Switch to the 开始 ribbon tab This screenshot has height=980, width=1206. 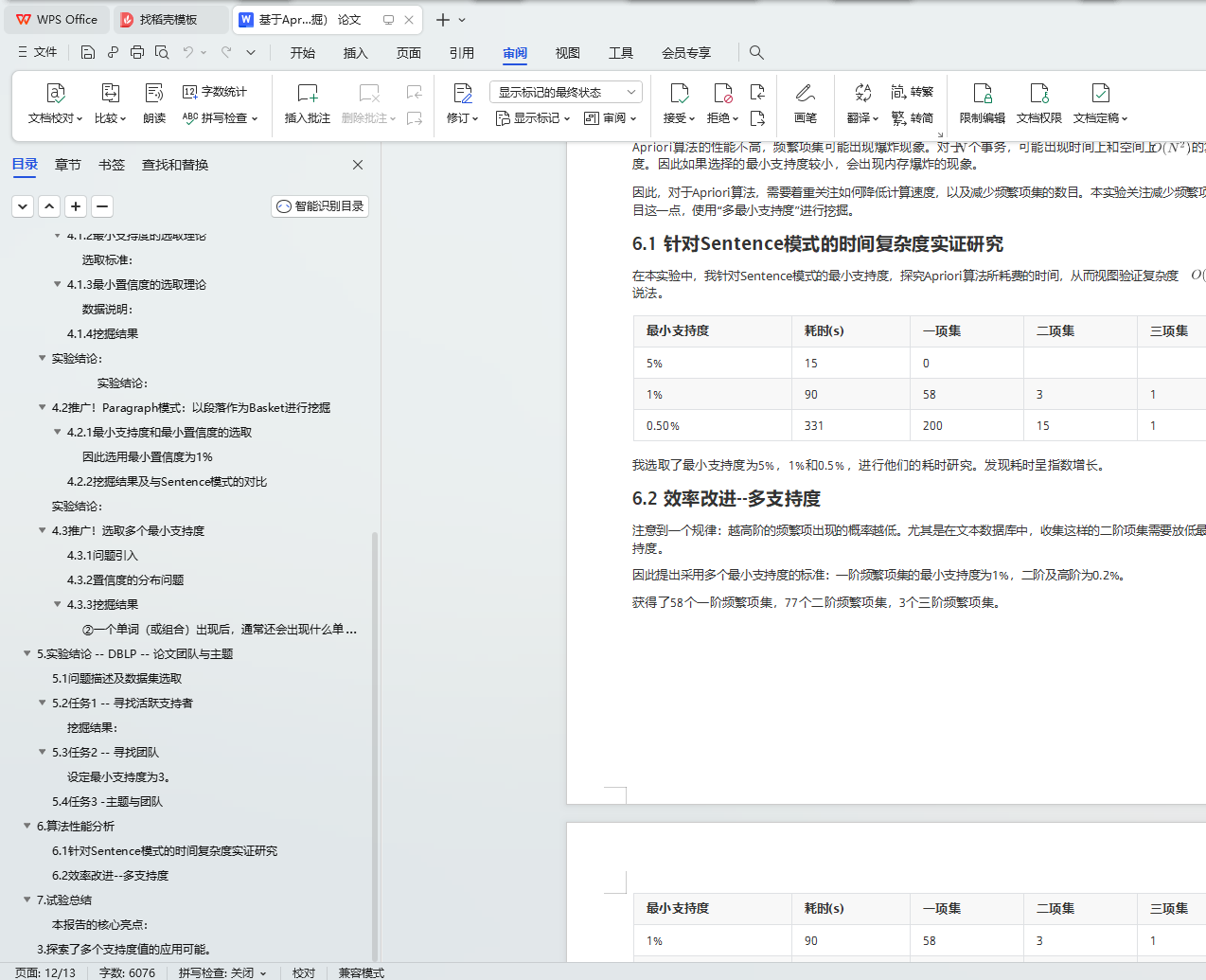pos(303,53)
